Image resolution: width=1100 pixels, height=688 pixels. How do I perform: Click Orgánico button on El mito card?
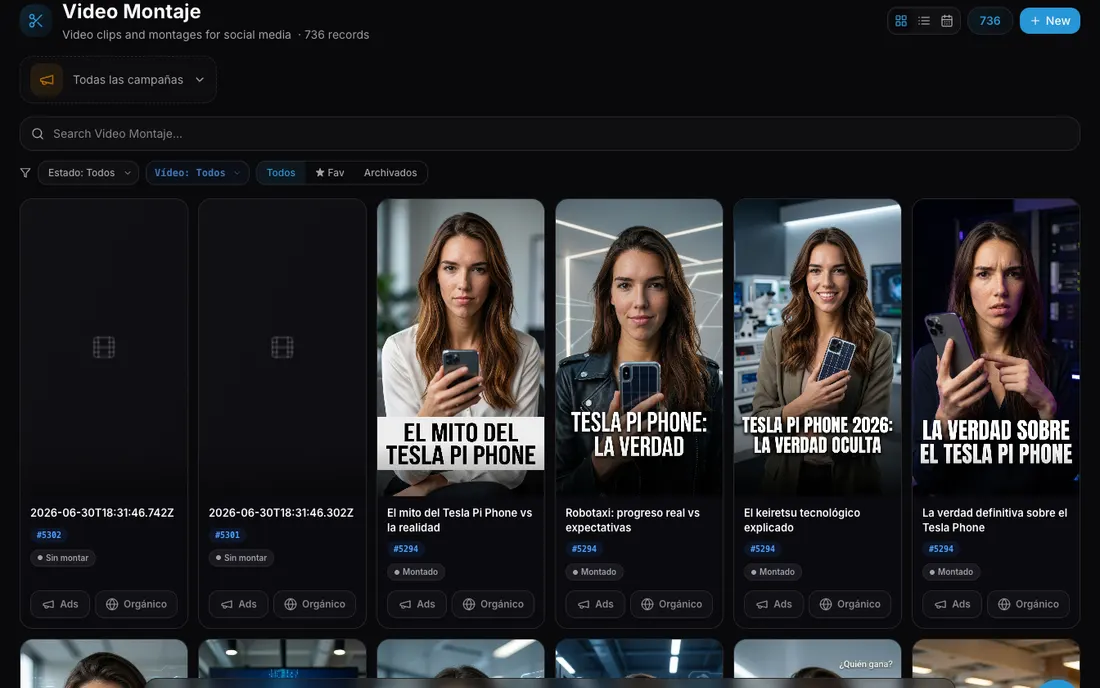(493, 604)
